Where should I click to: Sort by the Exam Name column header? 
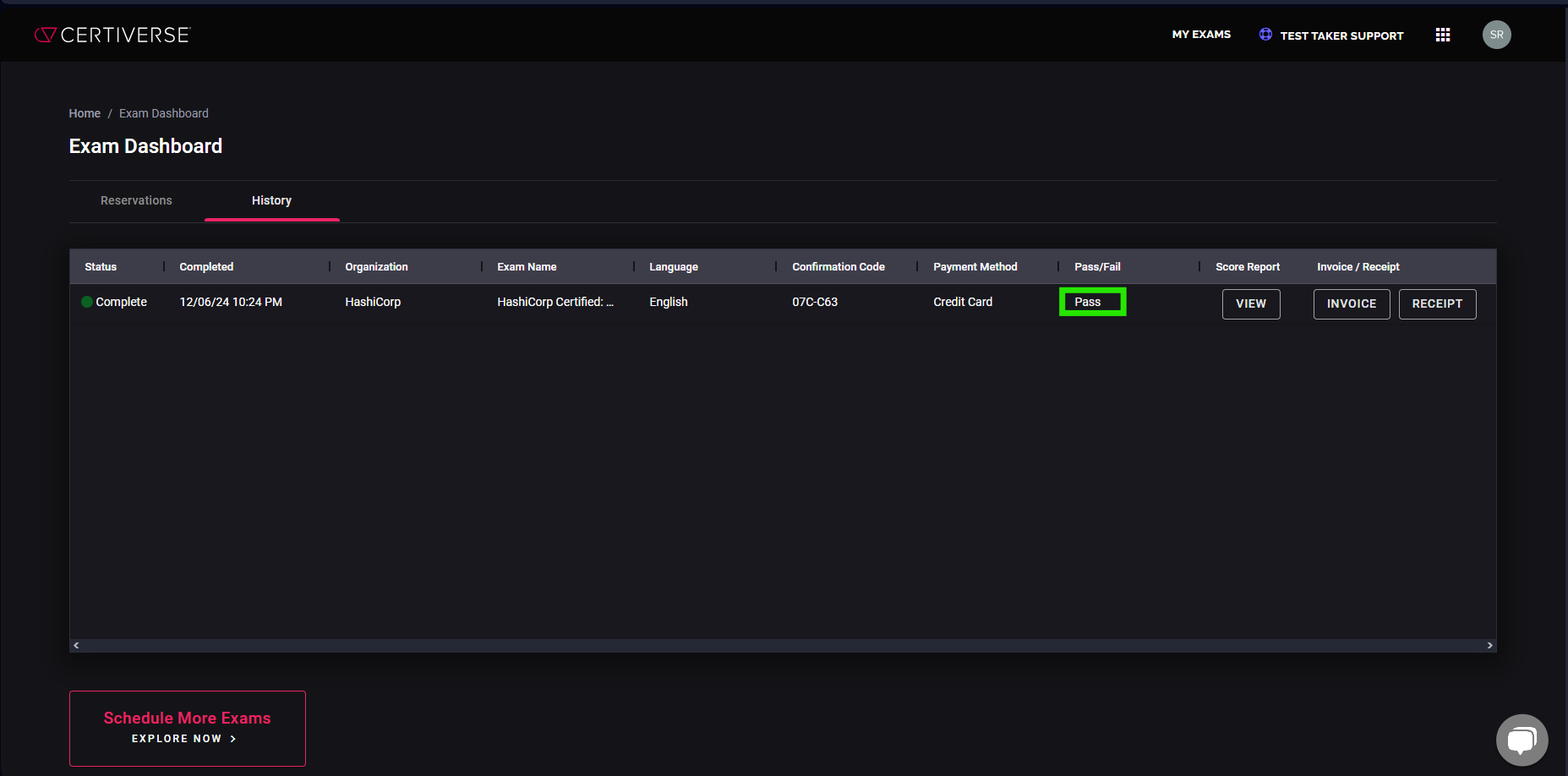[x=527, y=267]
